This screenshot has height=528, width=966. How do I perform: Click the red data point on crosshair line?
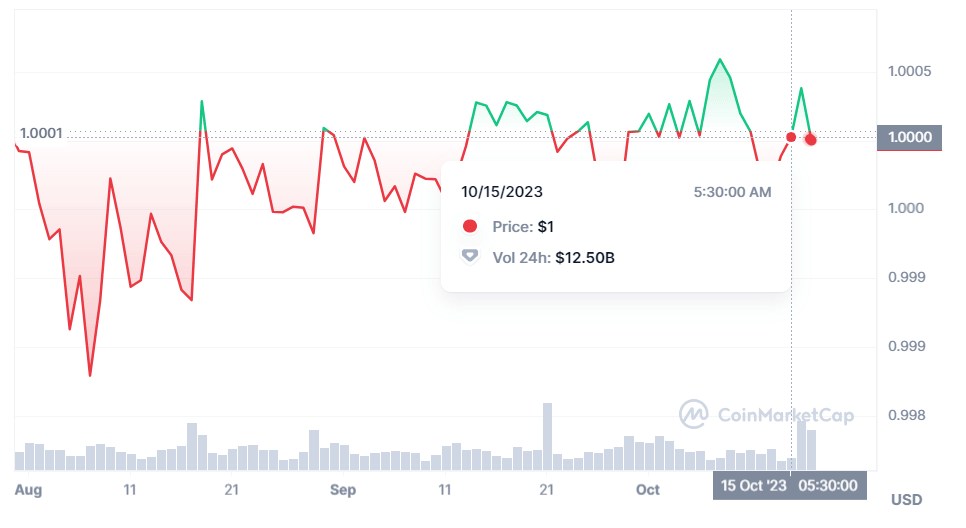(x=791, y=137)
